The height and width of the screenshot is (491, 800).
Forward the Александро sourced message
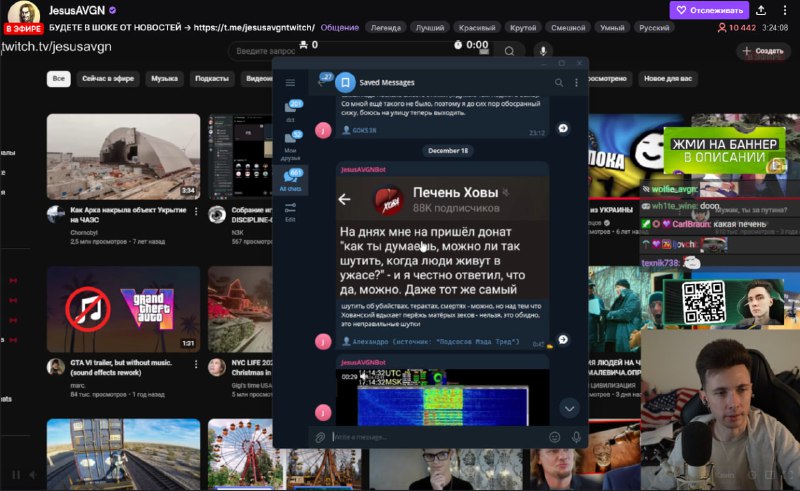563,339
